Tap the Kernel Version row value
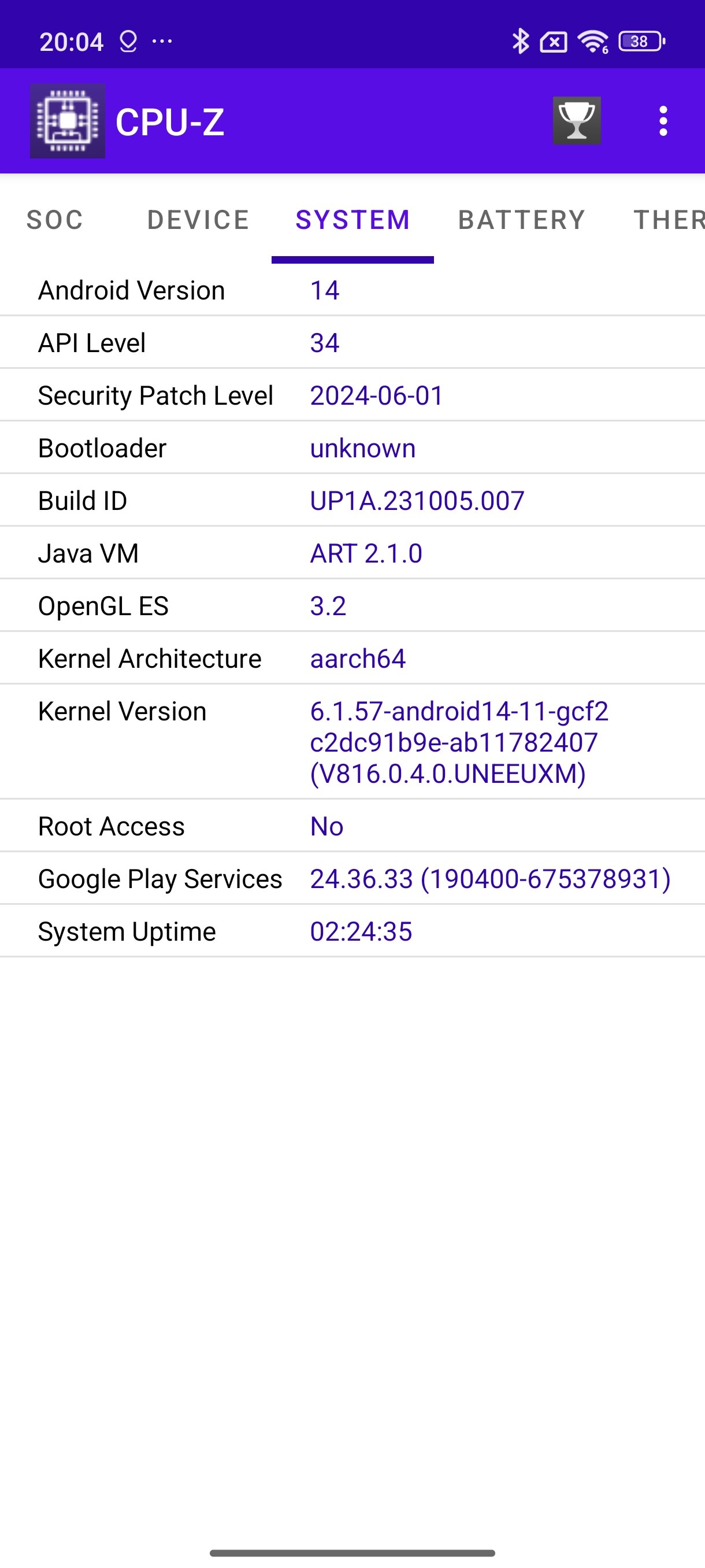 (460, 742)
